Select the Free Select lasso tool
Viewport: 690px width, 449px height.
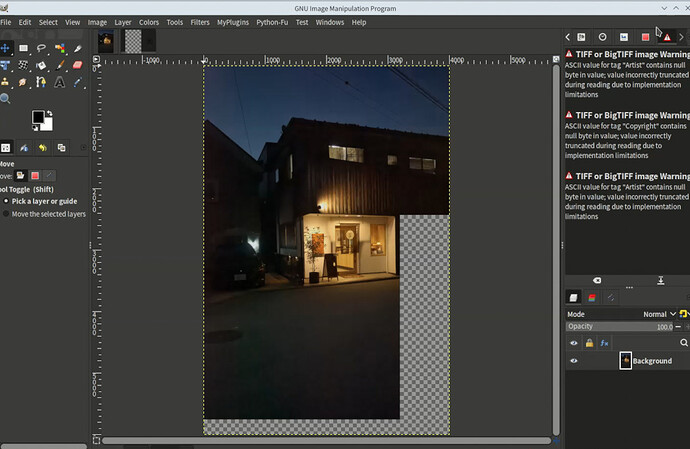click(41, 48)
